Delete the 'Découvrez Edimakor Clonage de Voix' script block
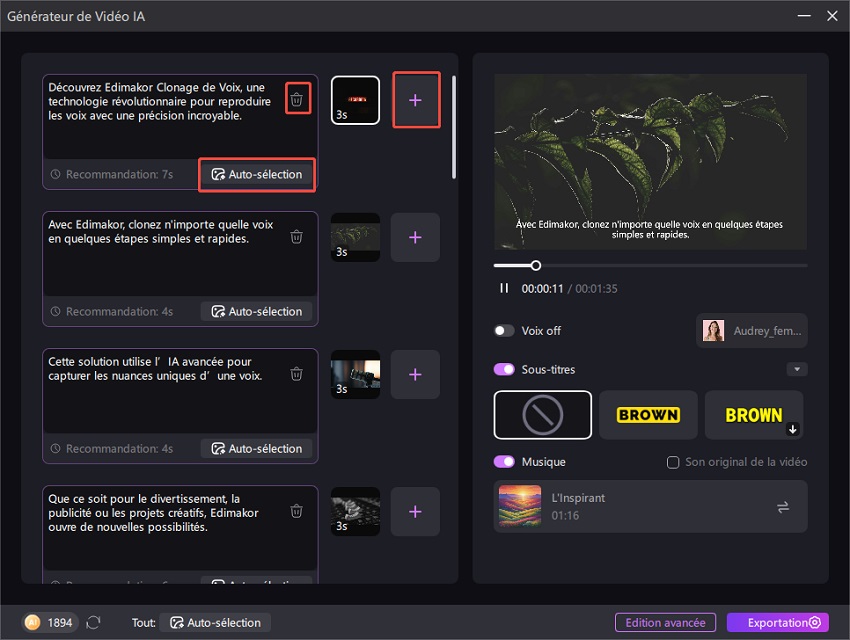 click(x=297, y=100)
